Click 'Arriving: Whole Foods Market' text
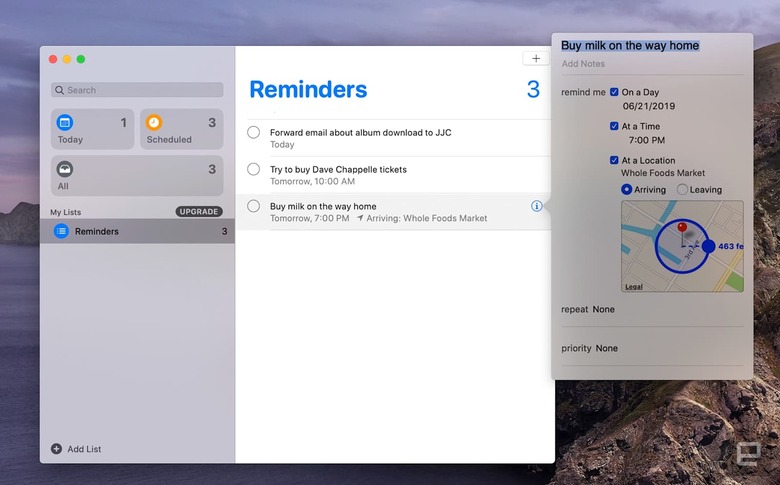Viewport: 780px width, 485px height. click(427, 218)
